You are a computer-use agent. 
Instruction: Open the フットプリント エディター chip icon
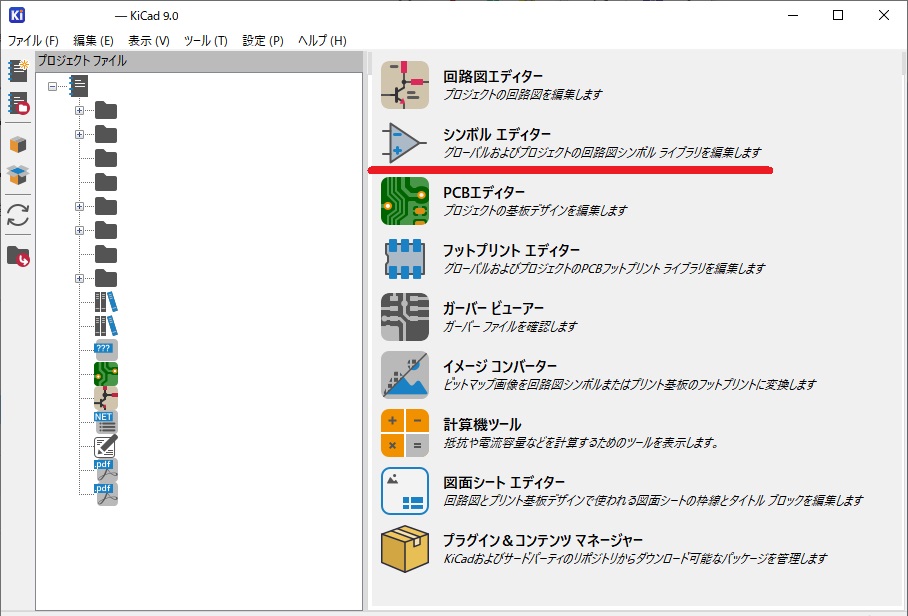[x=404, y=259]
